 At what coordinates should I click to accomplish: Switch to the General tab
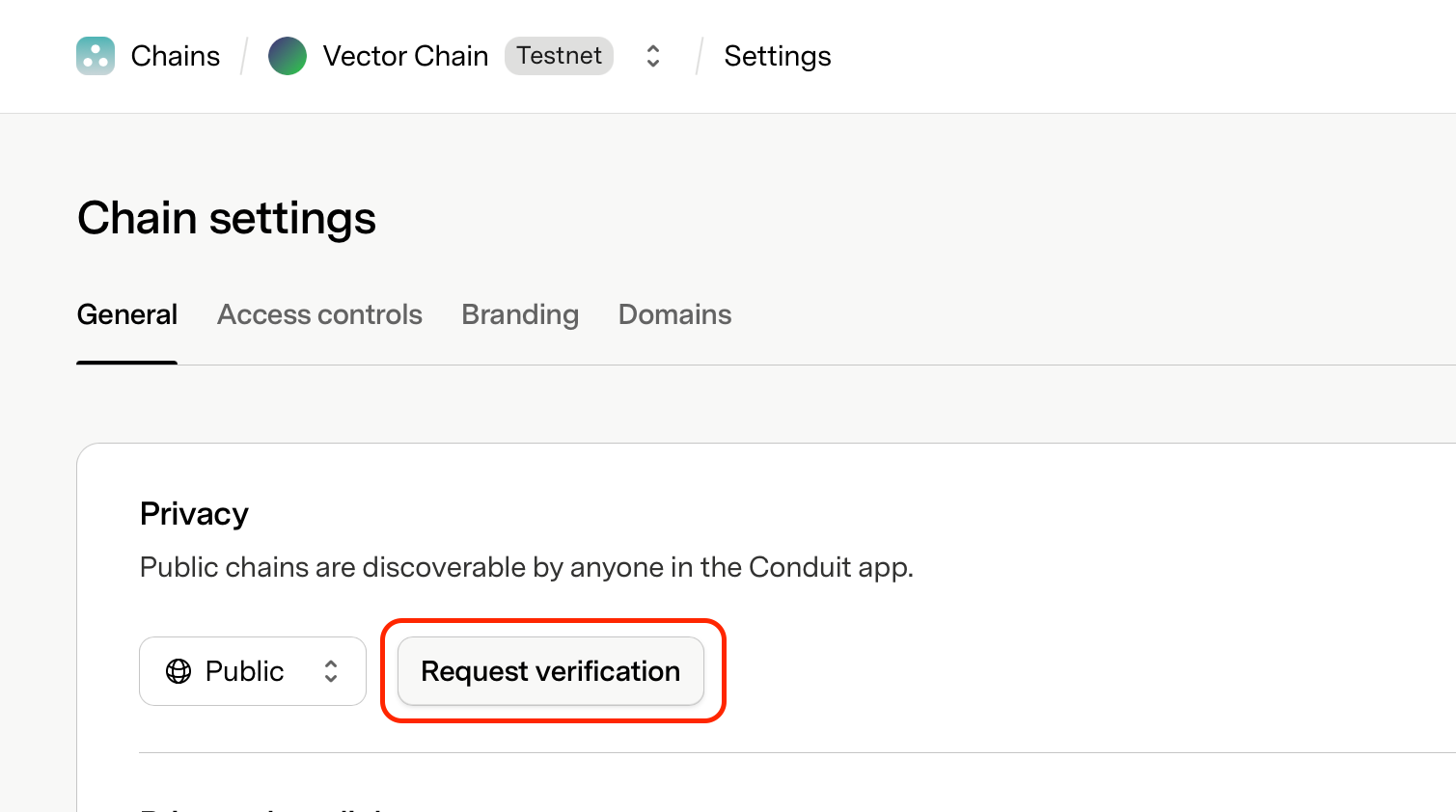pos(126,314)
